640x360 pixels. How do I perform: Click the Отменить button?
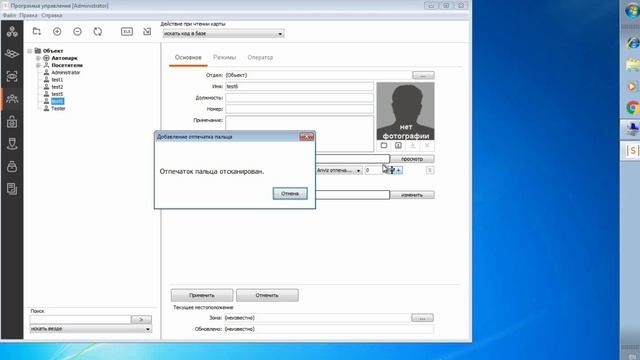tap(267, 295)
